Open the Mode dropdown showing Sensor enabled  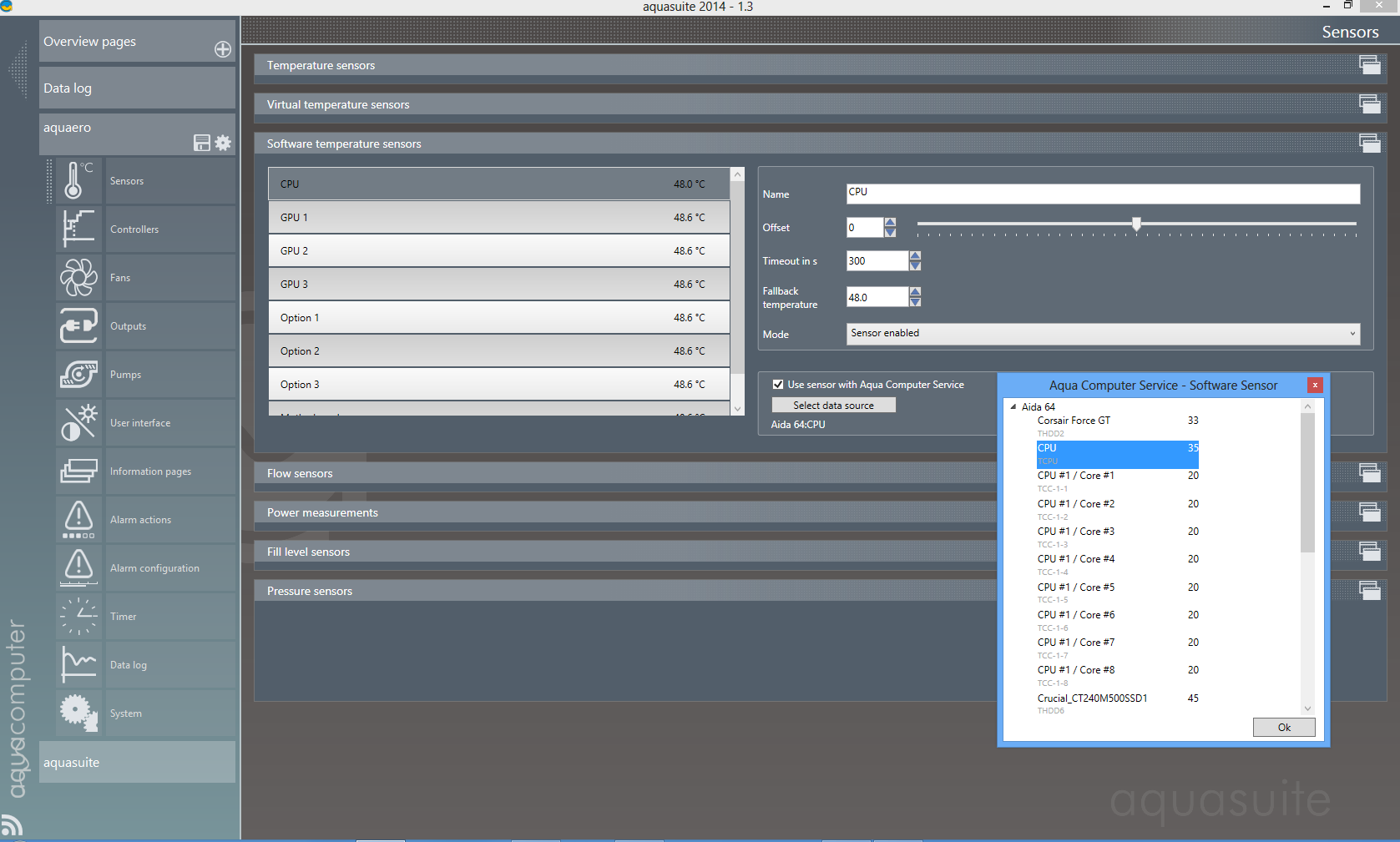pyautogui.click(x=1102, y=334)
